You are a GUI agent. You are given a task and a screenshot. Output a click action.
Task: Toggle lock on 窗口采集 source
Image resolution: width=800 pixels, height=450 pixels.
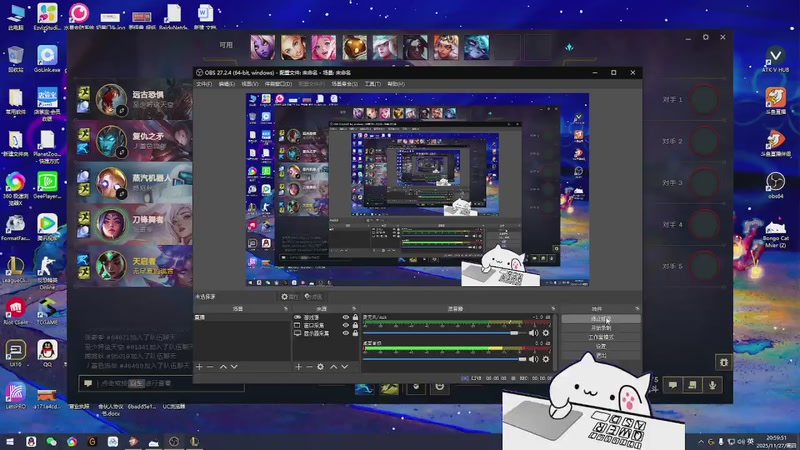pos(355,325)
